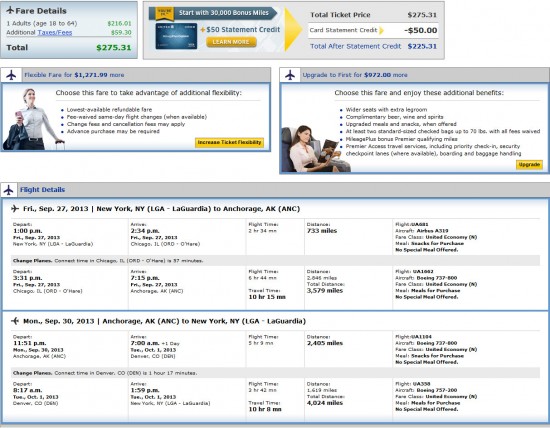Click the 4,024 miles total distance
This screenshot has width=550, height=428.
click(x=324, y=403)
